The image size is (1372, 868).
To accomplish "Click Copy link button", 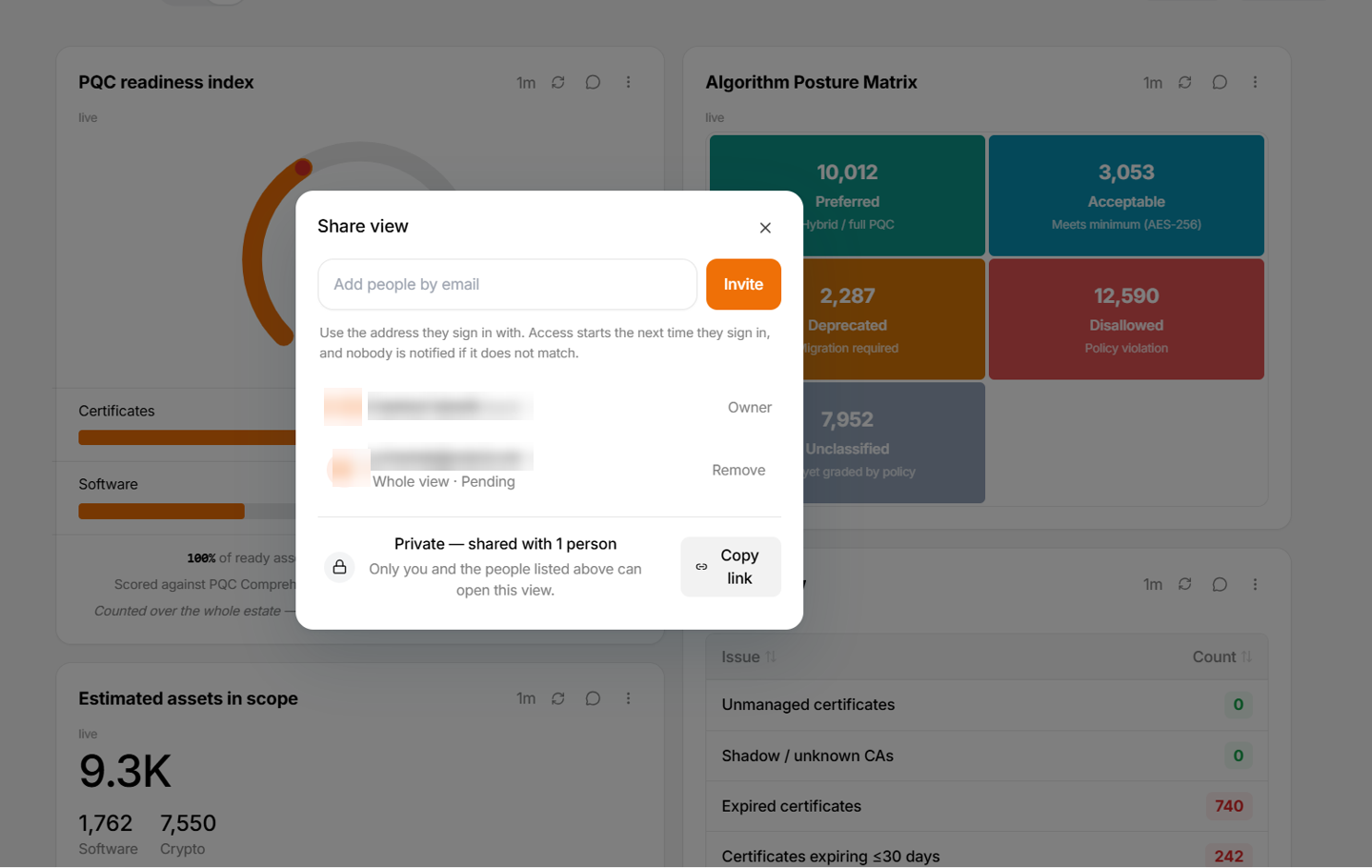I will click(x=731, y=567).
